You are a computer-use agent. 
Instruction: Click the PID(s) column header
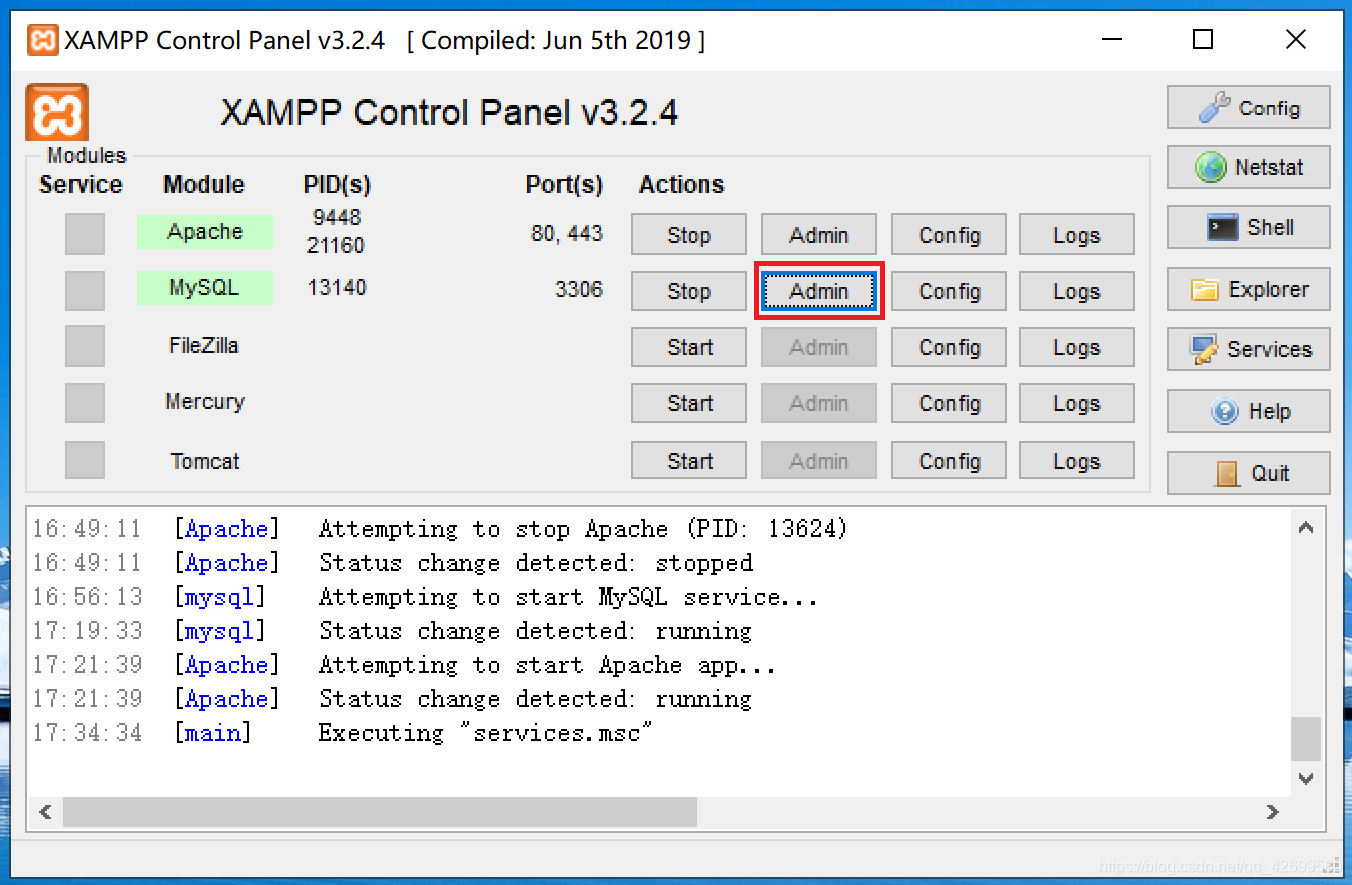pyautogui.click(x=337, y=185)
